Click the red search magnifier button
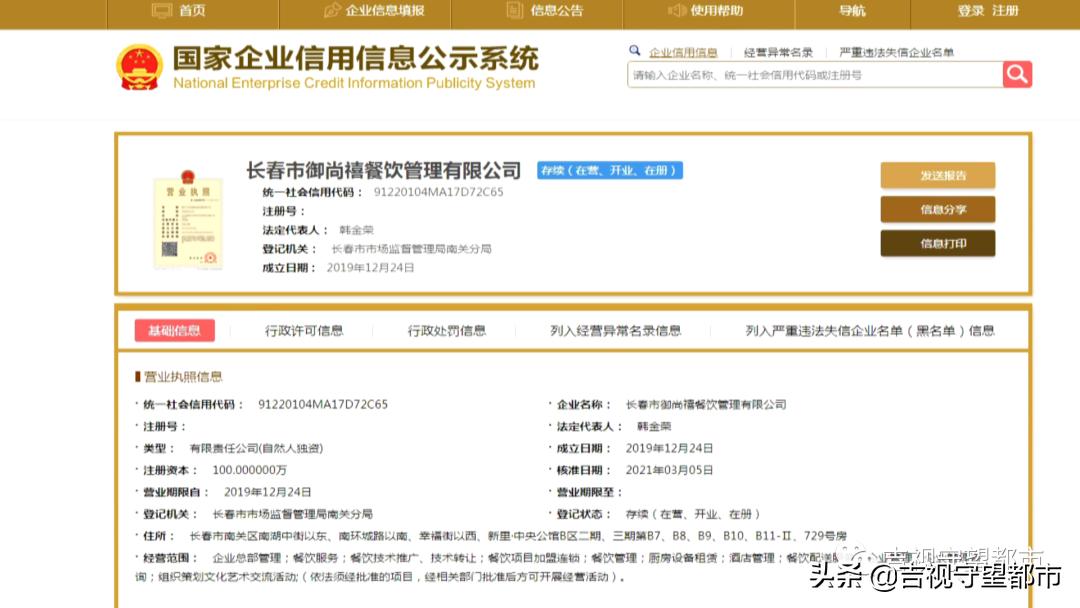 pyautogui.click(x=1017, y=74)
